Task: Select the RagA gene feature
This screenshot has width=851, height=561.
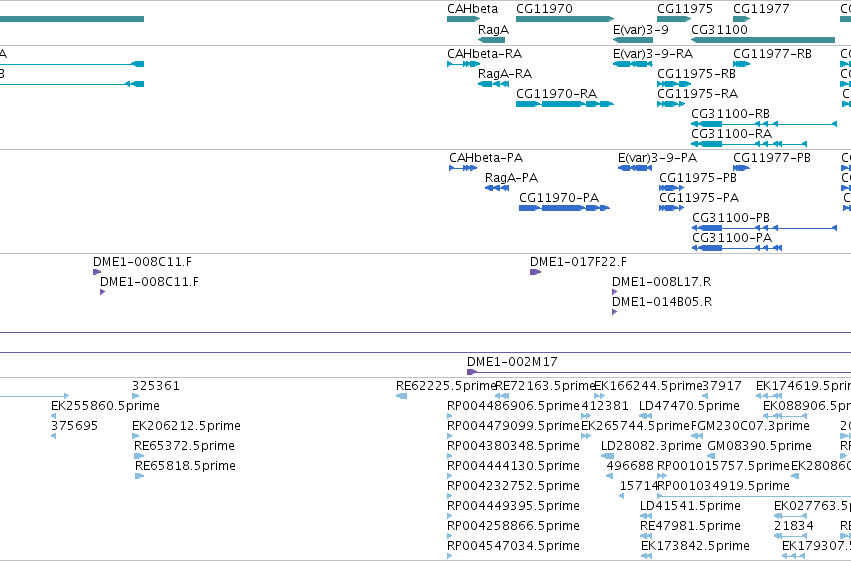Action: 492,40
